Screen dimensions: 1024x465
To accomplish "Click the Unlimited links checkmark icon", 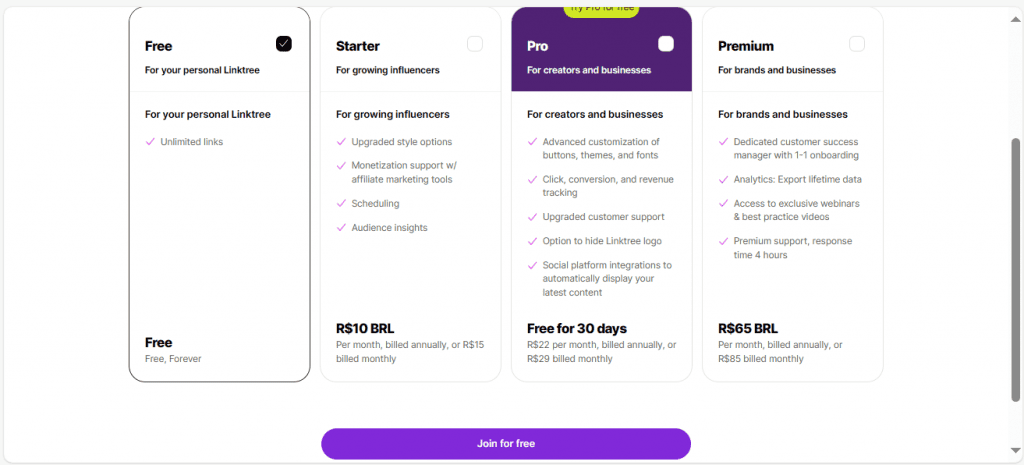I will 150,142.
